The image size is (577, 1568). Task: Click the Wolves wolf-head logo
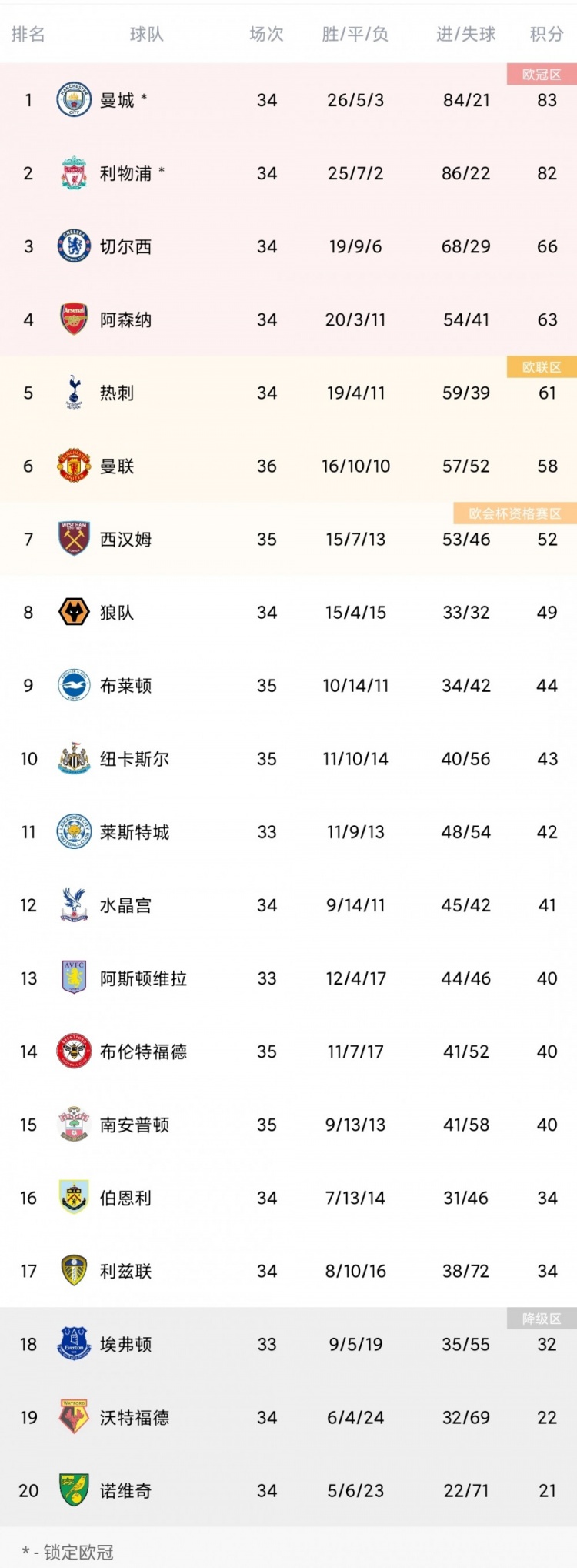point(74,613)
